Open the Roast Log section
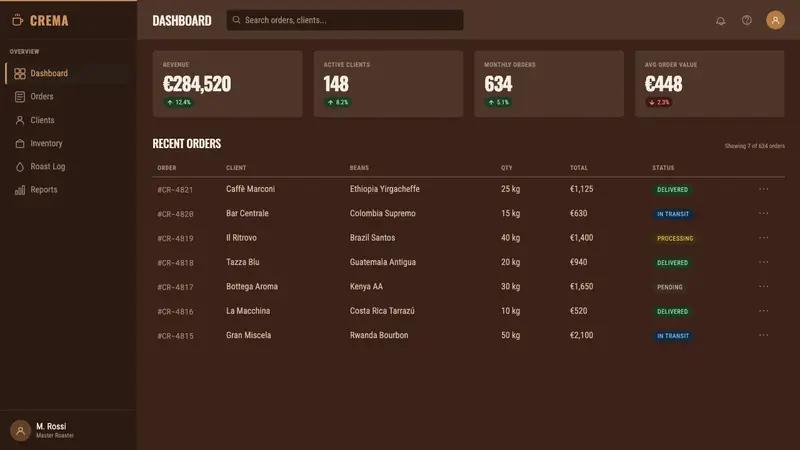This screenshot has width=800, height=450. (68, 167)
